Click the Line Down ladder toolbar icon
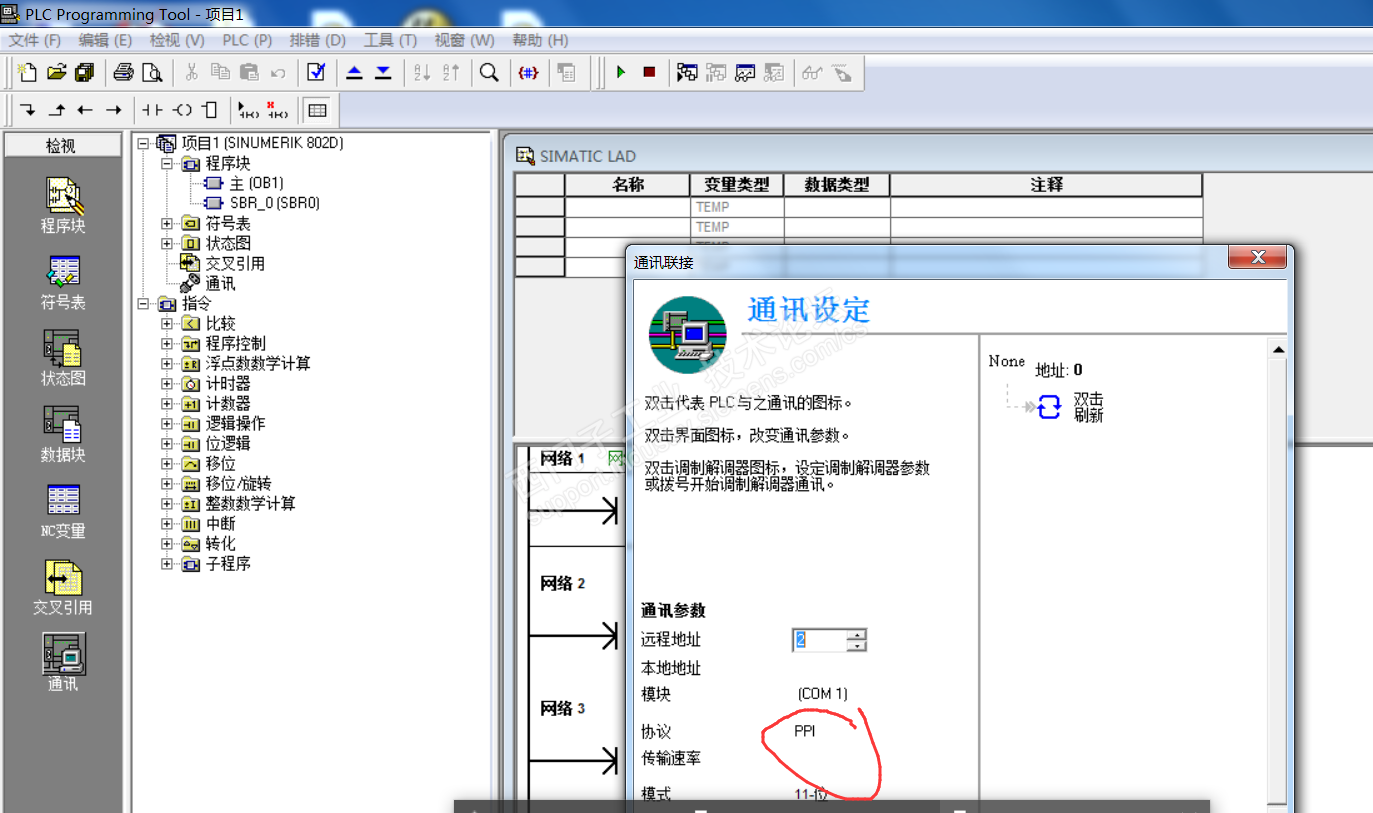 pyautogui.click(x=28, y=110)
